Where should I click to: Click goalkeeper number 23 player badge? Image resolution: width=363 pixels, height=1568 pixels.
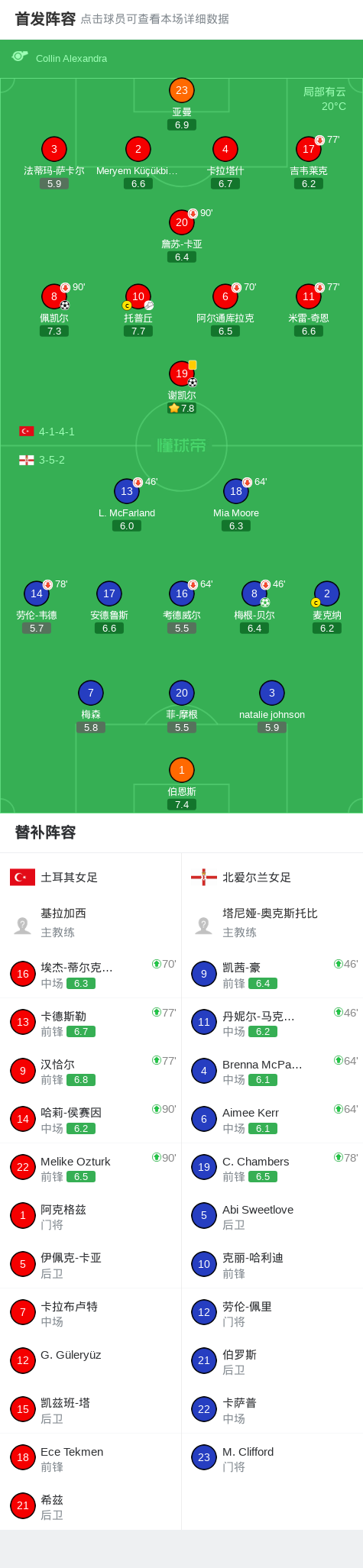[182, 90]
